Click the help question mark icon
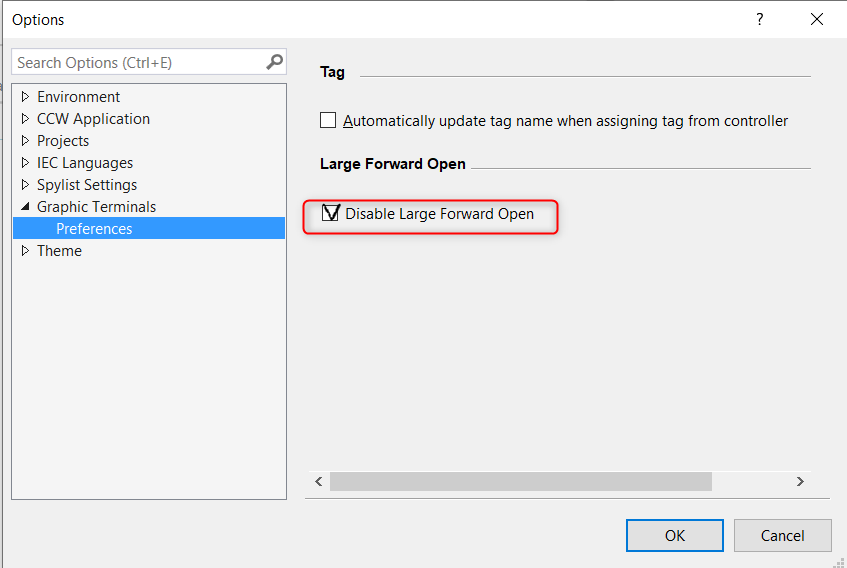This screenshot has width=847, height=568. (x=759, y=19)
